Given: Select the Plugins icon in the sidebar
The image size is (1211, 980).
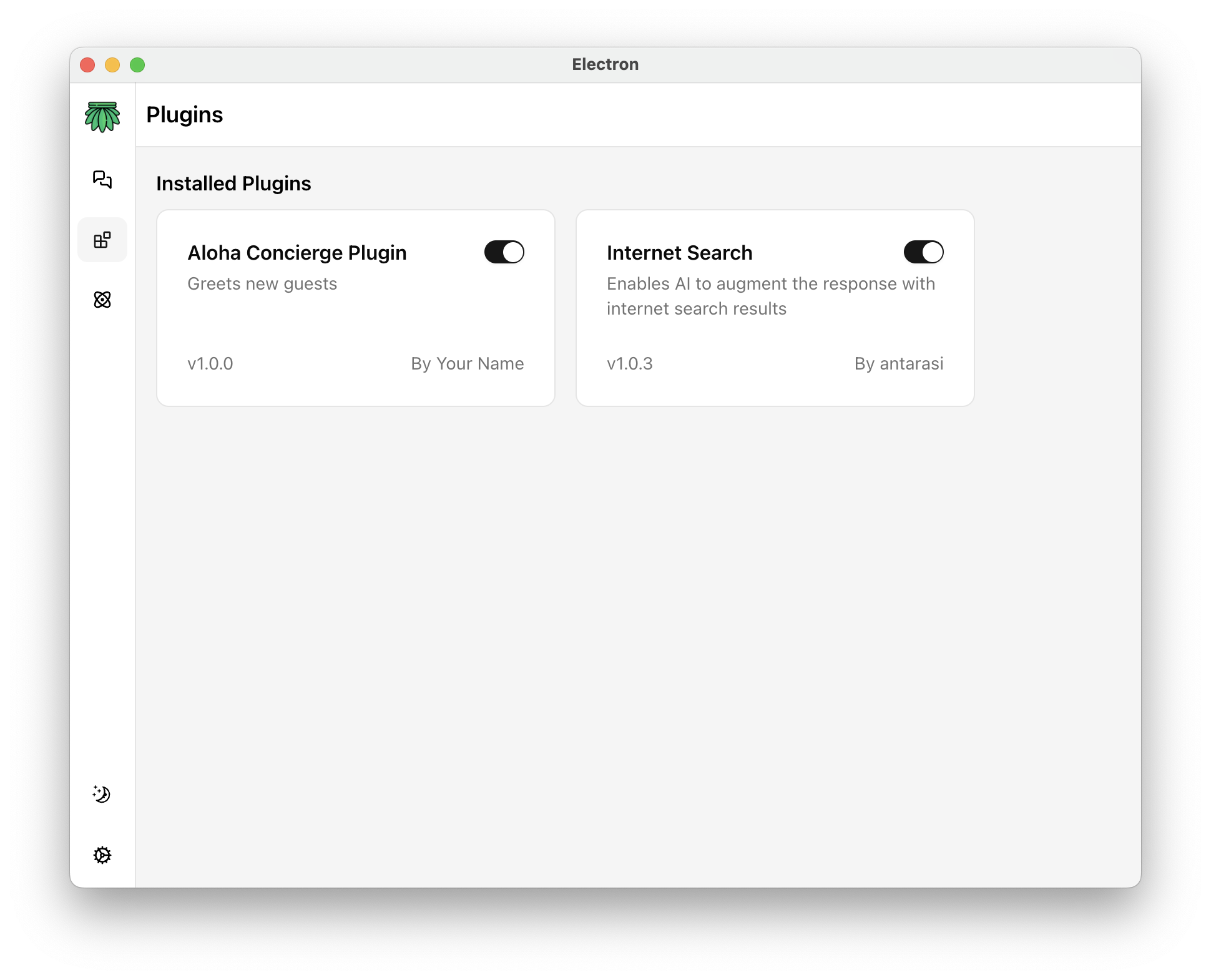Looking at the screenshot, I should 102,240.
